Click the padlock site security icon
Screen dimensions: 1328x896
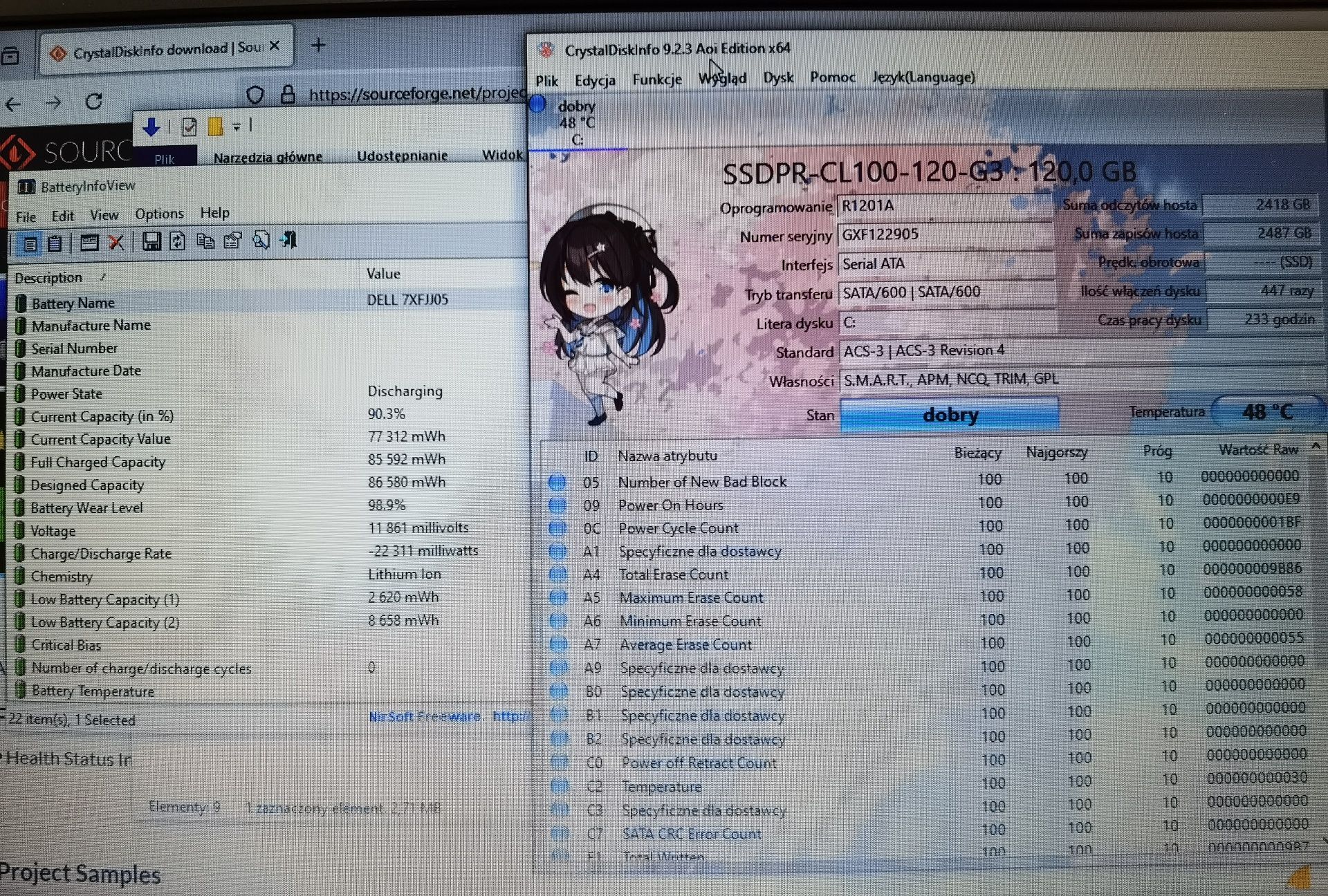coord(288,94)
